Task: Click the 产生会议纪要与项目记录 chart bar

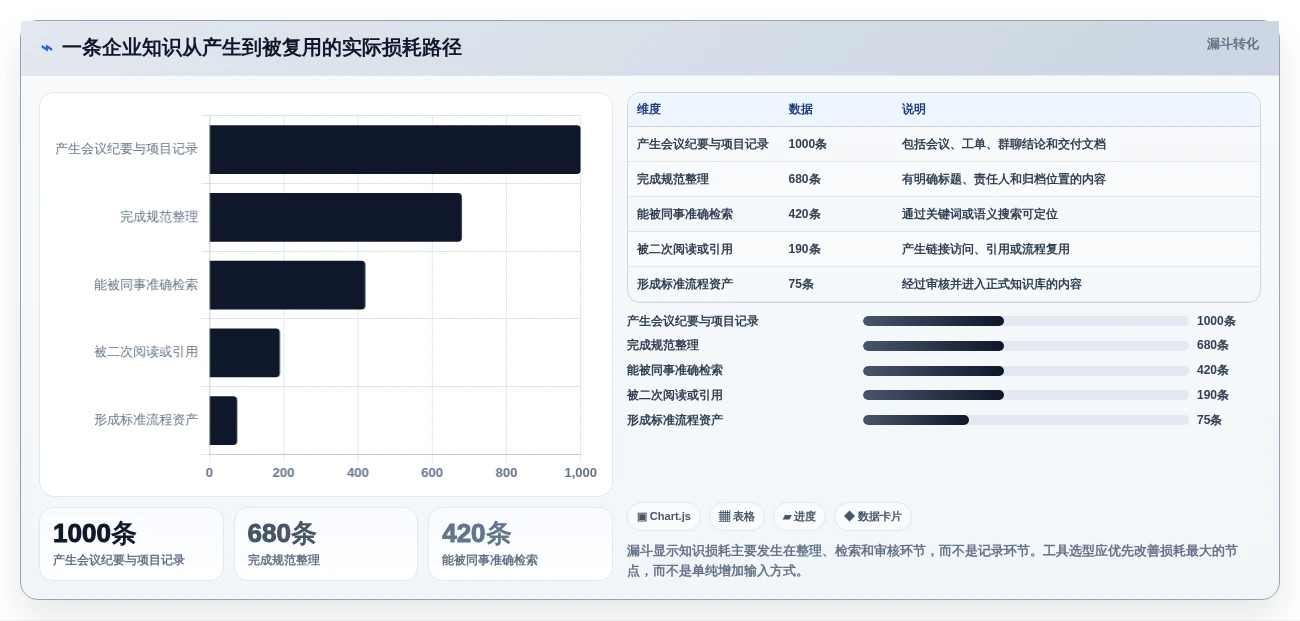Action: 395,149
